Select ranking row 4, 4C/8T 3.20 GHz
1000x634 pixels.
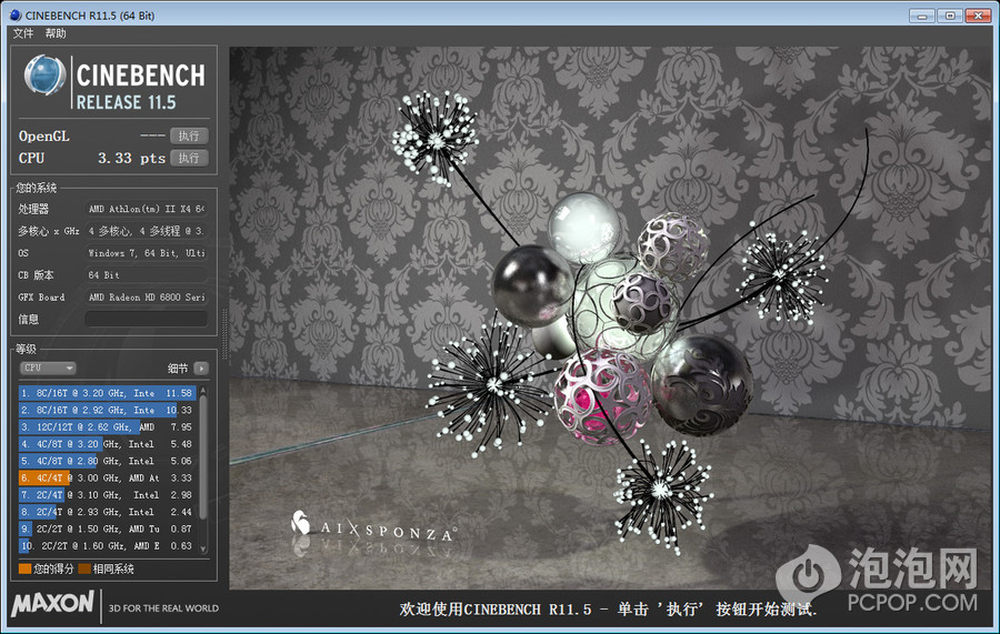click(x=107, y=444)
